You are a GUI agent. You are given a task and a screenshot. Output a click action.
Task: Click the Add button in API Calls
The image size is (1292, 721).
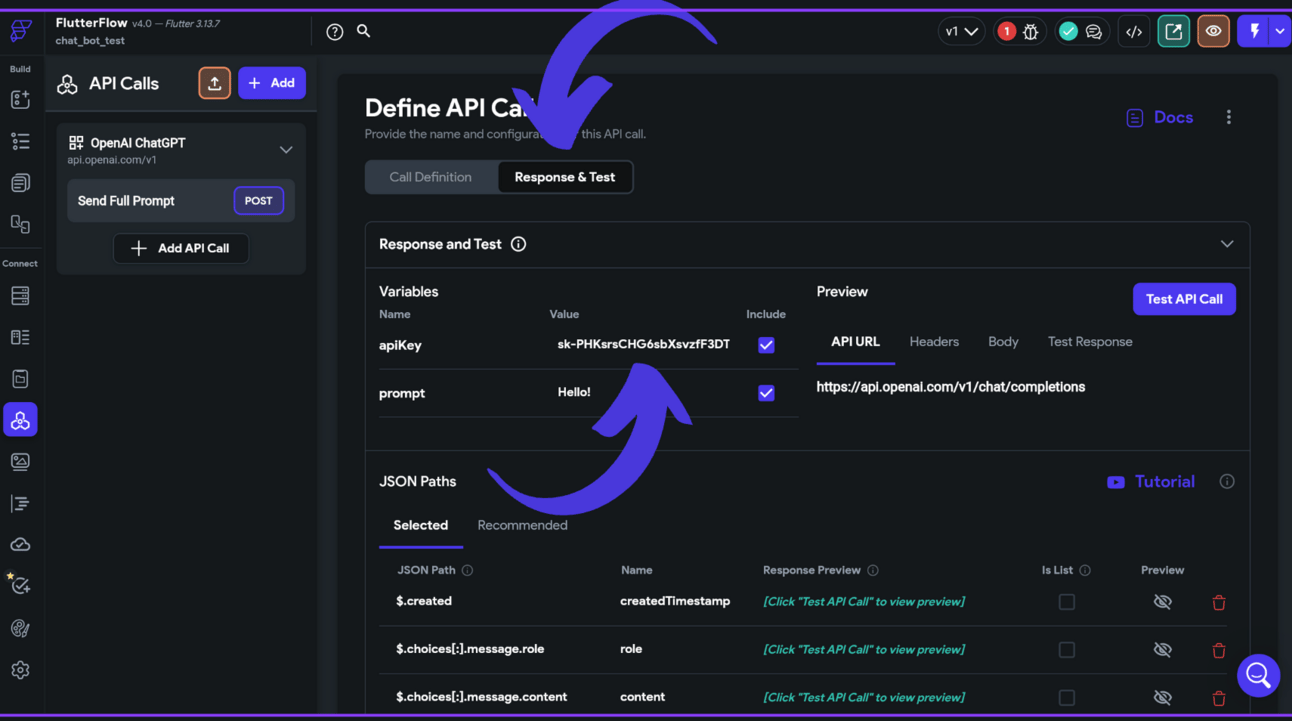272,83
